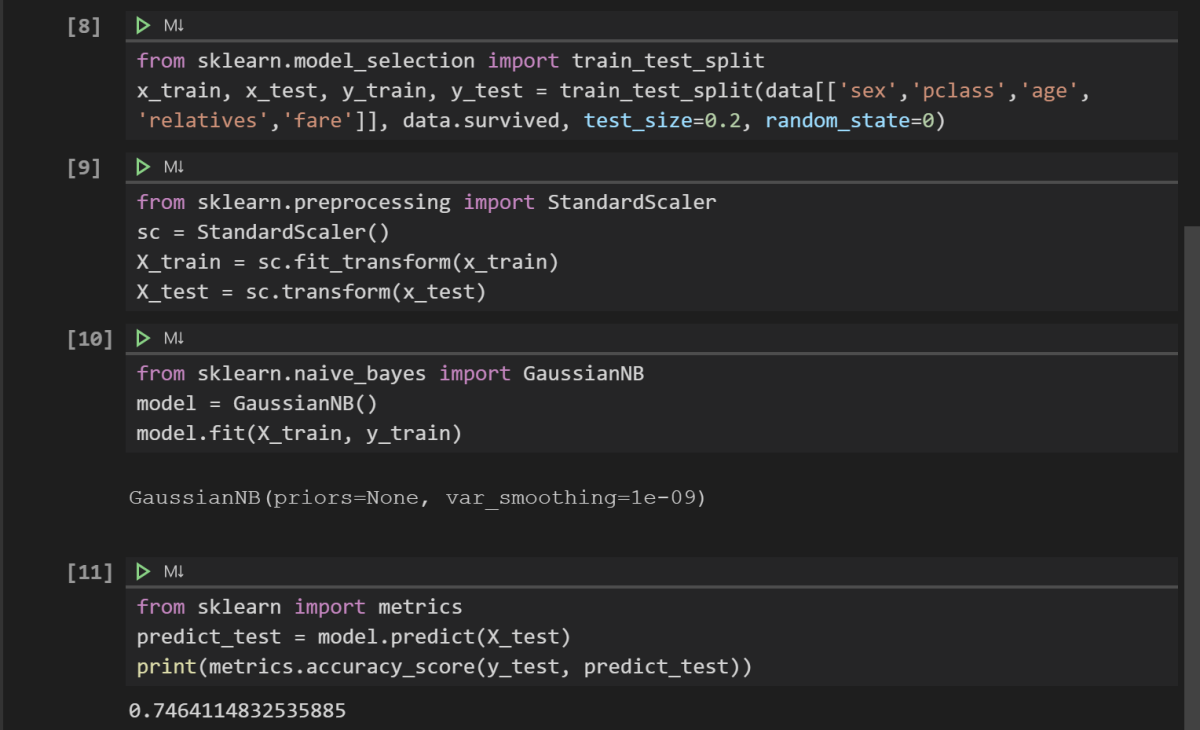Select the execution count [8] label
This screenshot has width=1200, height=730.
pos(84,25)
